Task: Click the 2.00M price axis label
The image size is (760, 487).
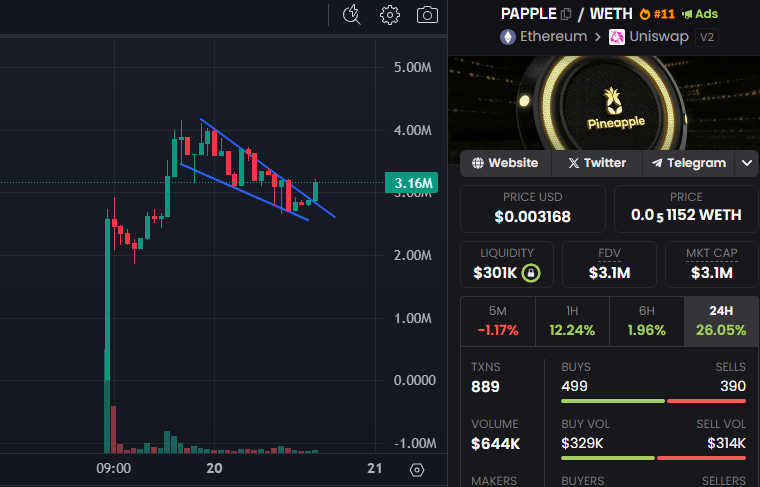Action: (413, 255)
